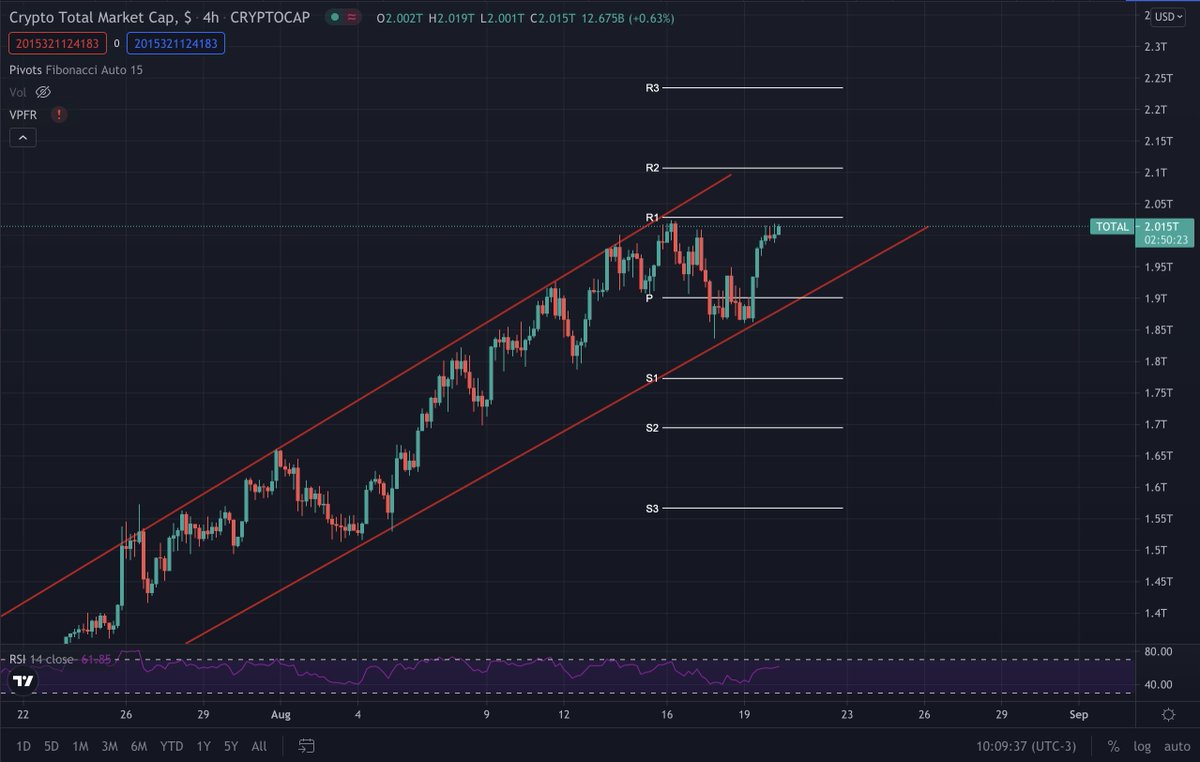Click the R1 pivot level label

652,217
